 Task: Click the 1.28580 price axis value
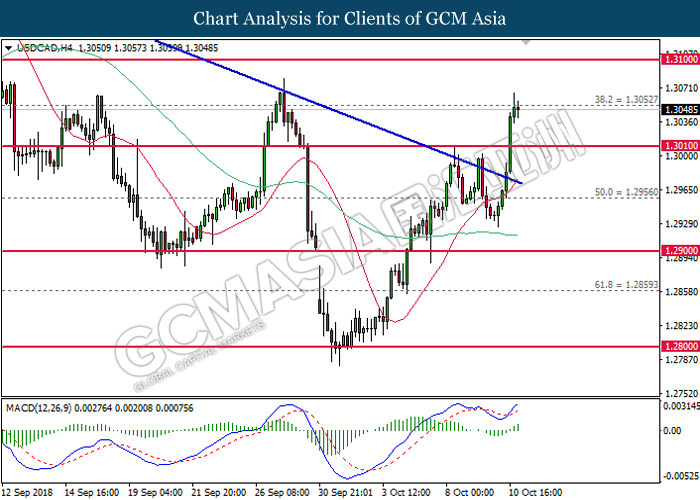[x=681, y=292]
